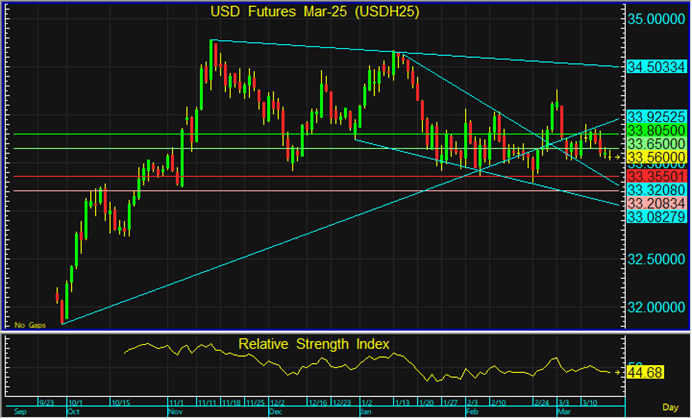Image resolution: width=692 pixels, height=419 pixels.
Task: Select the cyan 33.32080 price label
Action: (x=656, y=189)
